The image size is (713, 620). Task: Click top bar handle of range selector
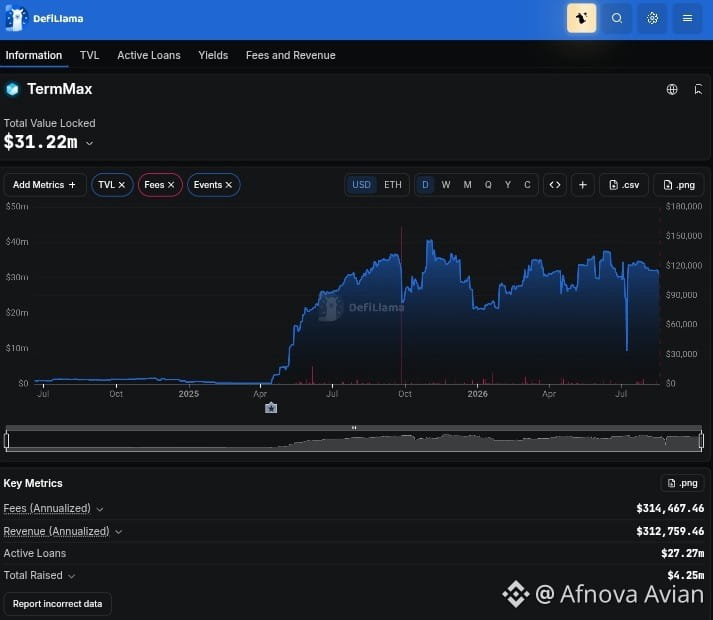coord(354,428)
